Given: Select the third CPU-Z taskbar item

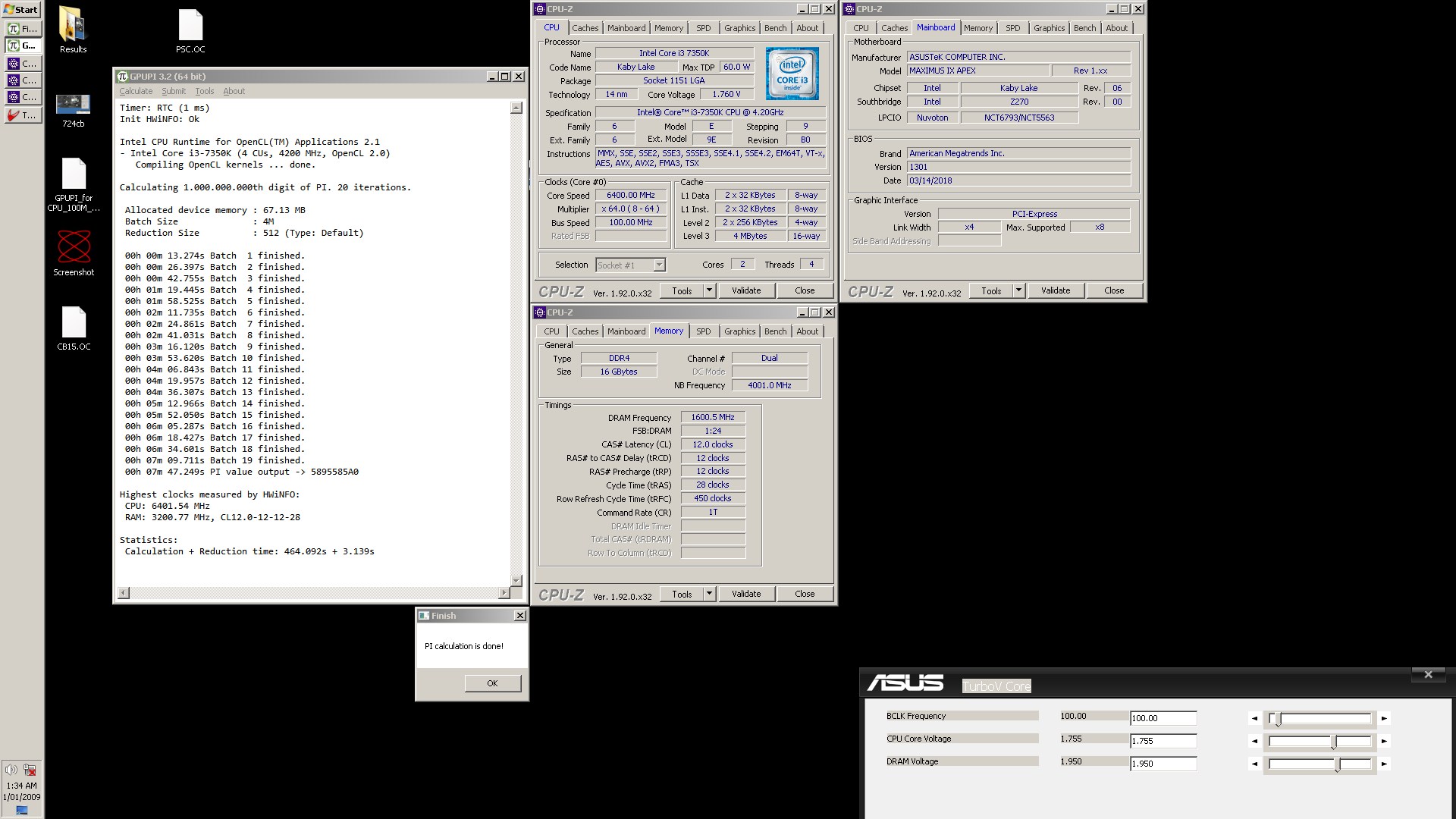Looking at the screenshot, I should (x=23, y=98).
